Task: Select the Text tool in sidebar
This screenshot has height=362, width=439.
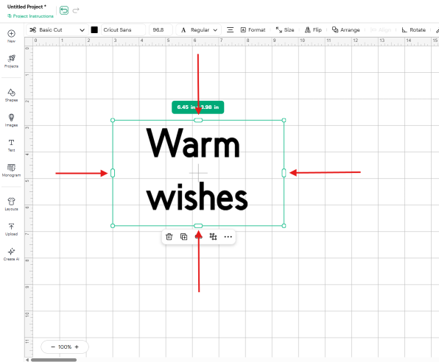Action: pos(11,145)
